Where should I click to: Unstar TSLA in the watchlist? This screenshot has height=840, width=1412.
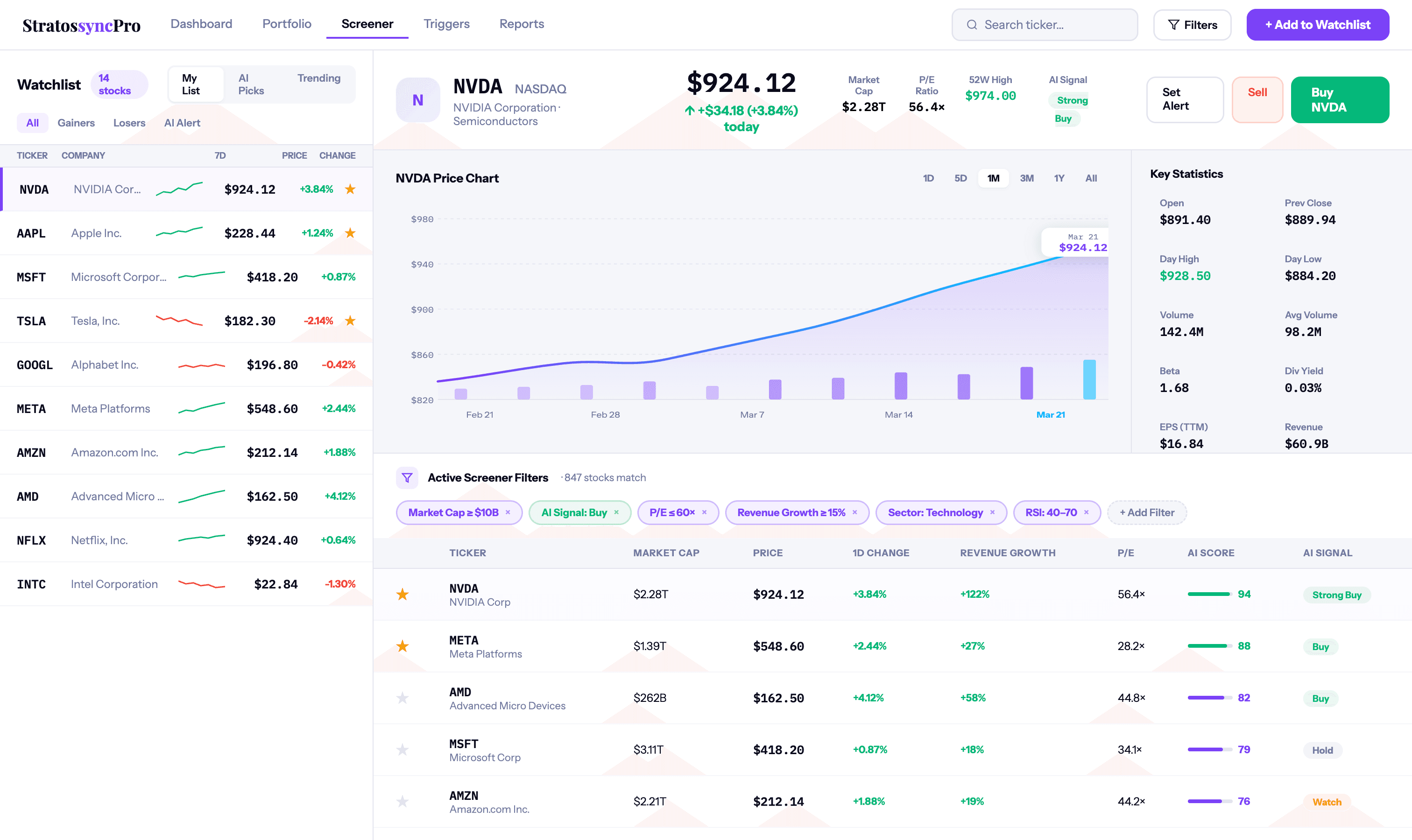pyautogui.click(x=350, y=321)
